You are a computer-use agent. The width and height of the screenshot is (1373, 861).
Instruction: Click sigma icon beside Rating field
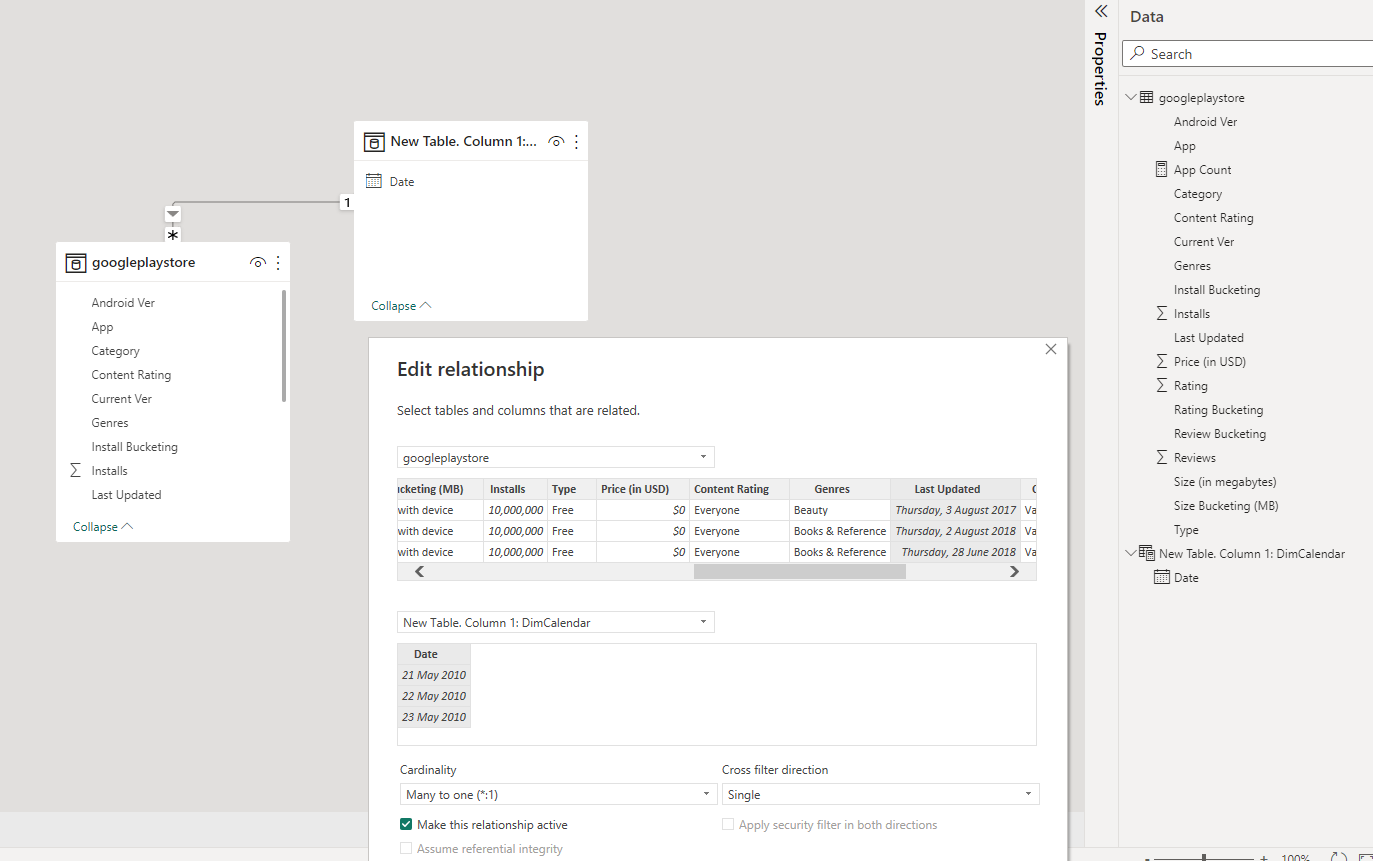pyautogui.click(x=1161, y=385)
